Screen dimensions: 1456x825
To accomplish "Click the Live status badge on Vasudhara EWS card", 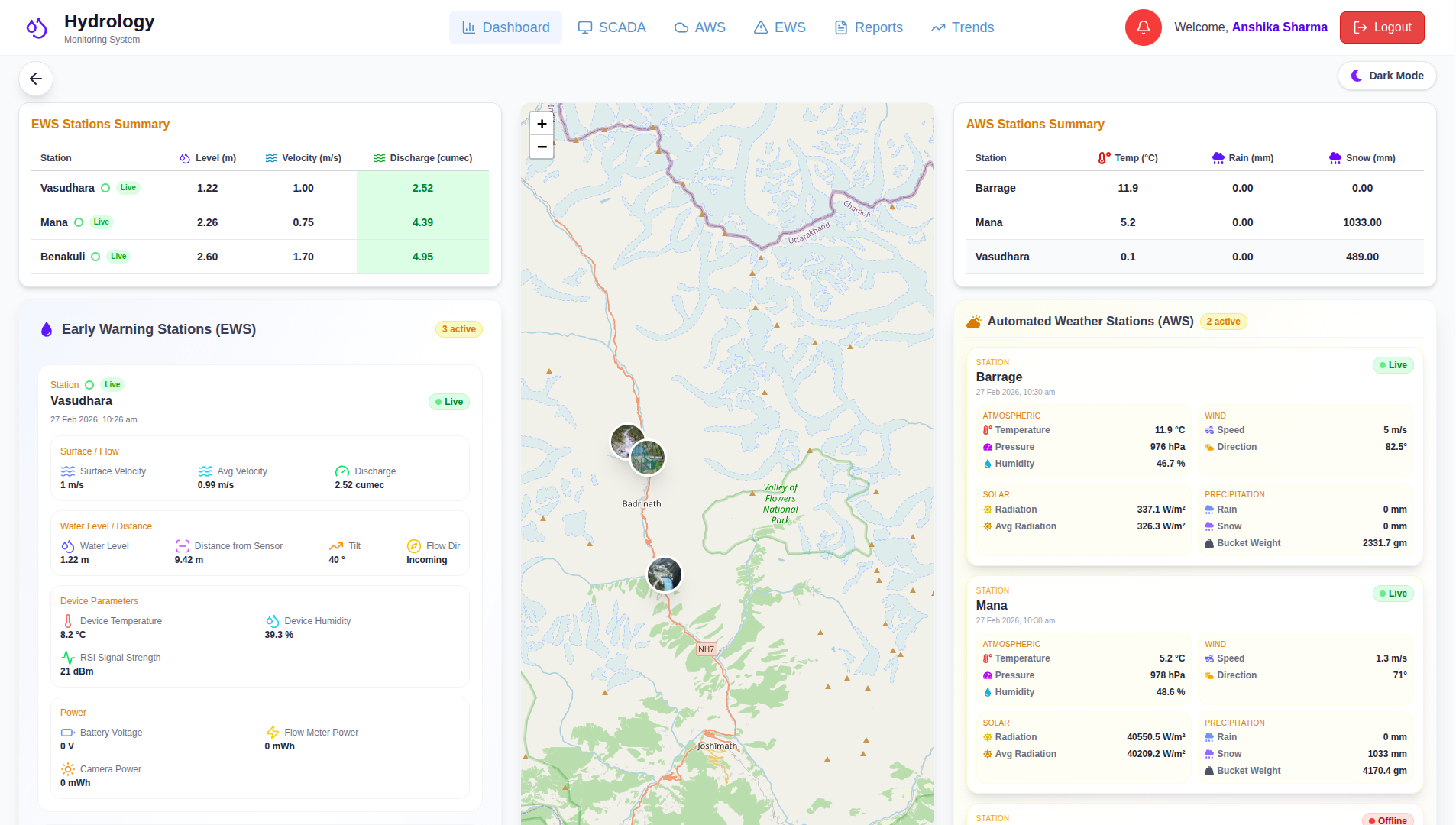I will tap(448, 401).
